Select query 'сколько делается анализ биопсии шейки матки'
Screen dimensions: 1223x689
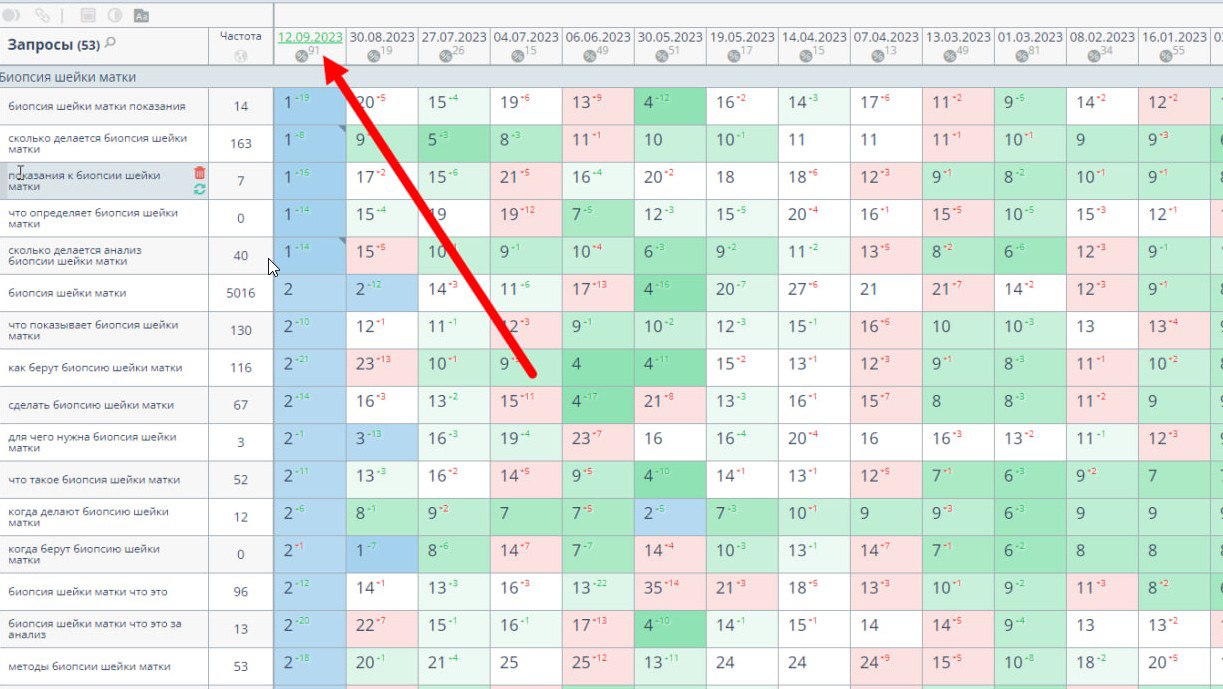[x=75, y=255]
